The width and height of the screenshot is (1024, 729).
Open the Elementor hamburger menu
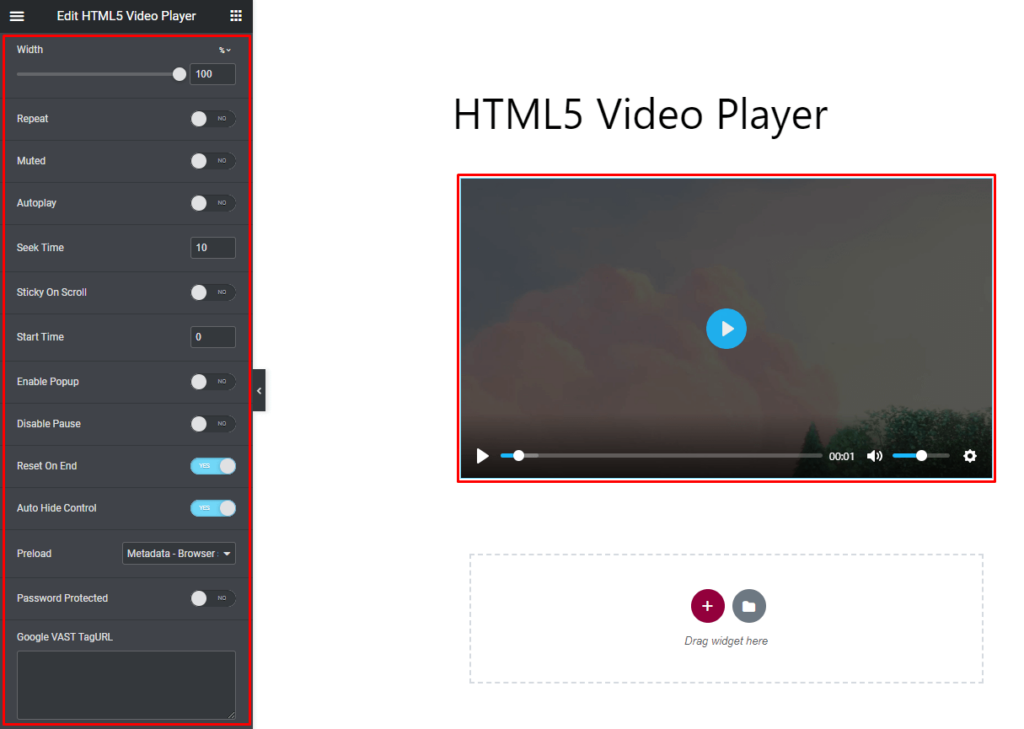pos(16,16)
